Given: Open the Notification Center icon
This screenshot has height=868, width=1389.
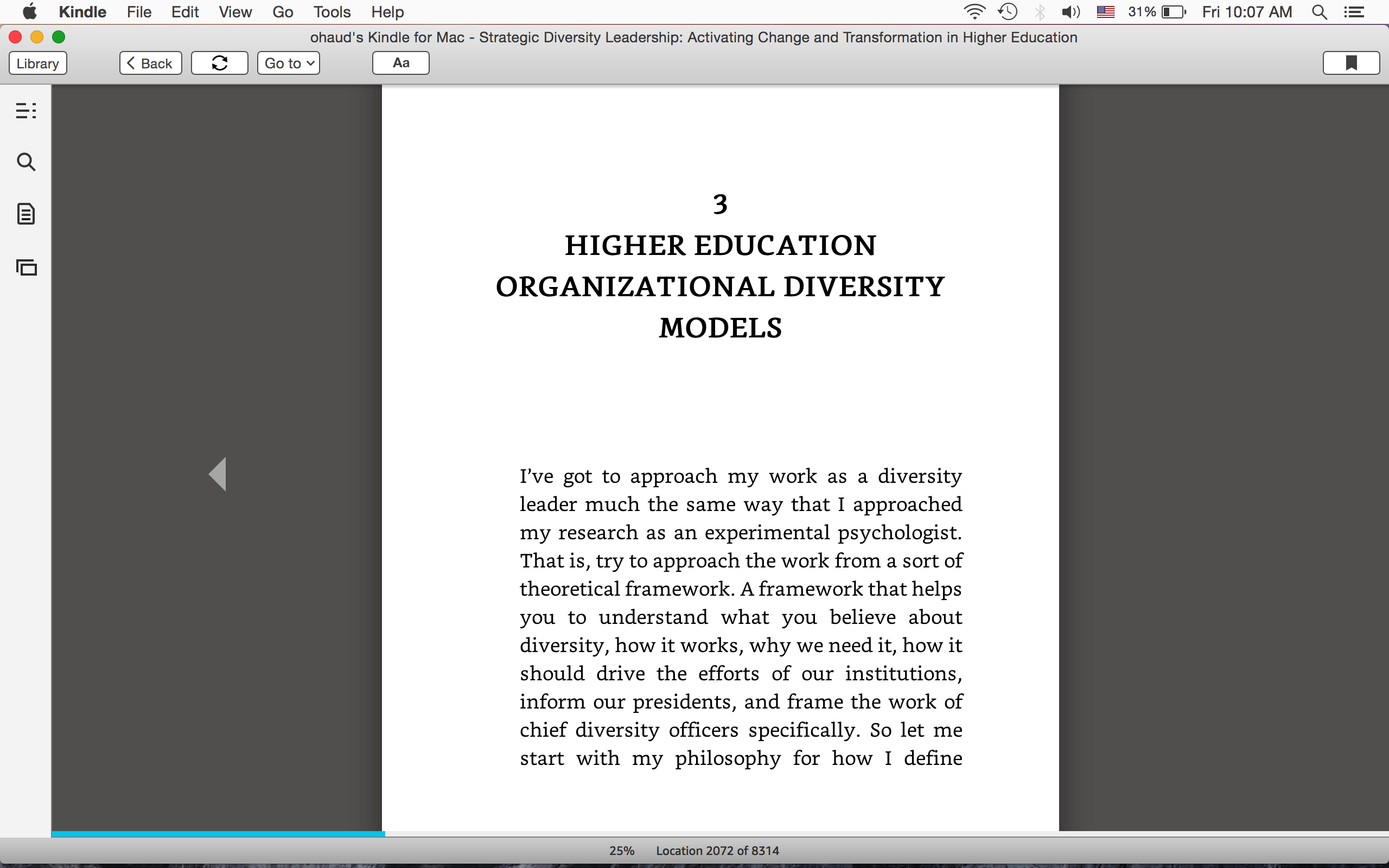Looking at the screenshot, I should tap(1354, 12).
